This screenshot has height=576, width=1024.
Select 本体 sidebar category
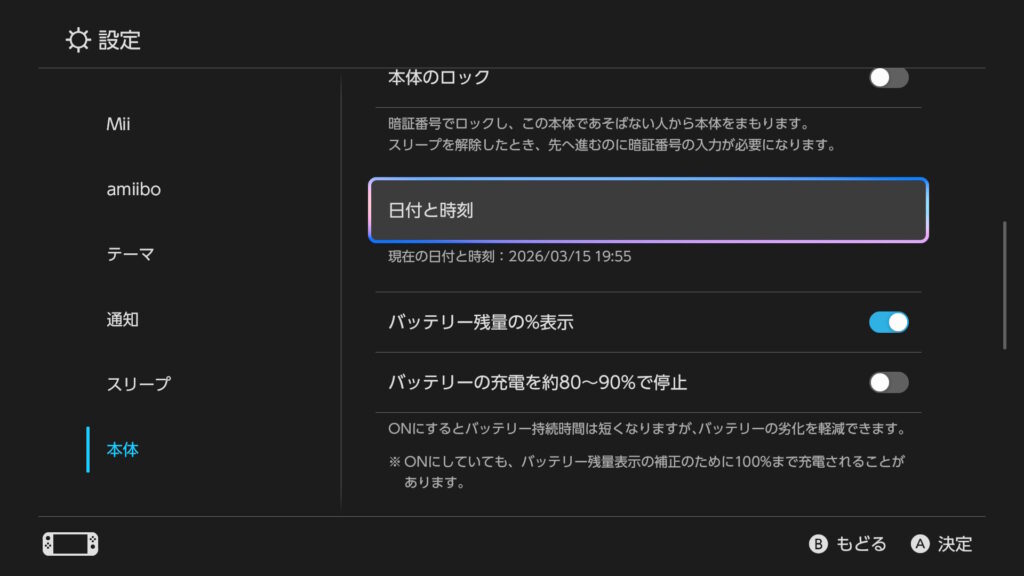122,450
